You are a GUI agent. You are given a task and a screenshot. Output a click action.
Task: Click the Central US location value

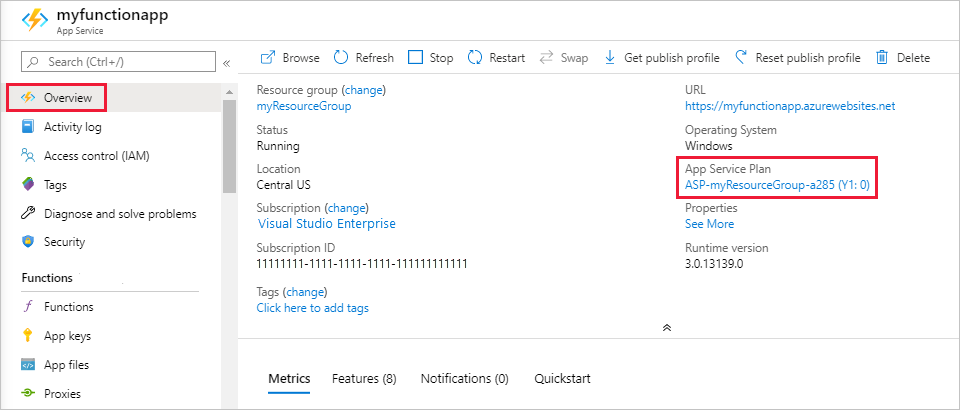tap(283, 185)
